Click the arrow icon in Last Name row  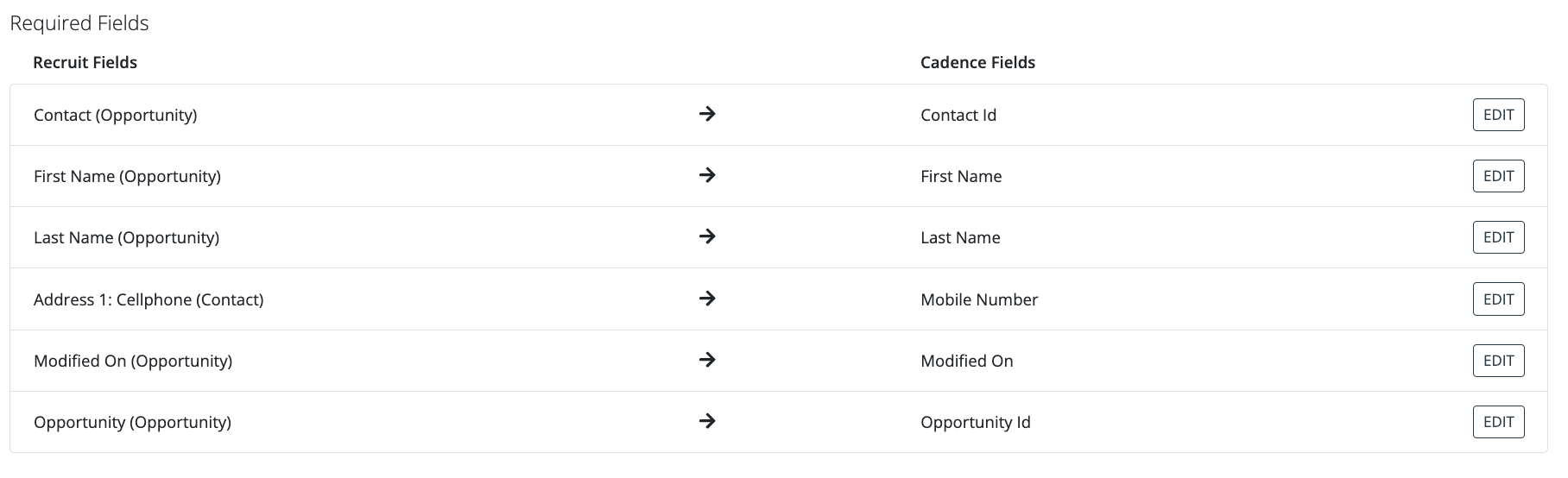pos(707,236)
